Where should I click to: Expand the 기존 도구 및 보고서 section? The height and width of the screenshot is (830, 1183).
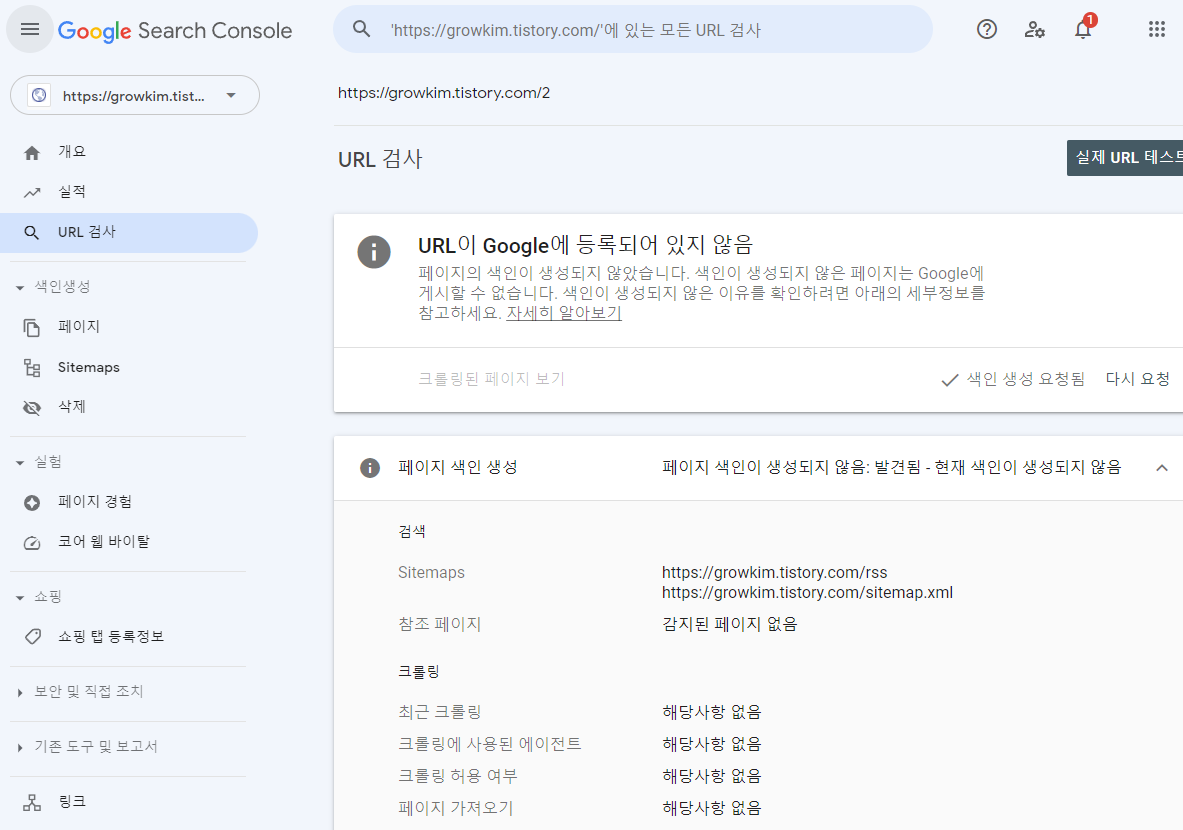20,747
